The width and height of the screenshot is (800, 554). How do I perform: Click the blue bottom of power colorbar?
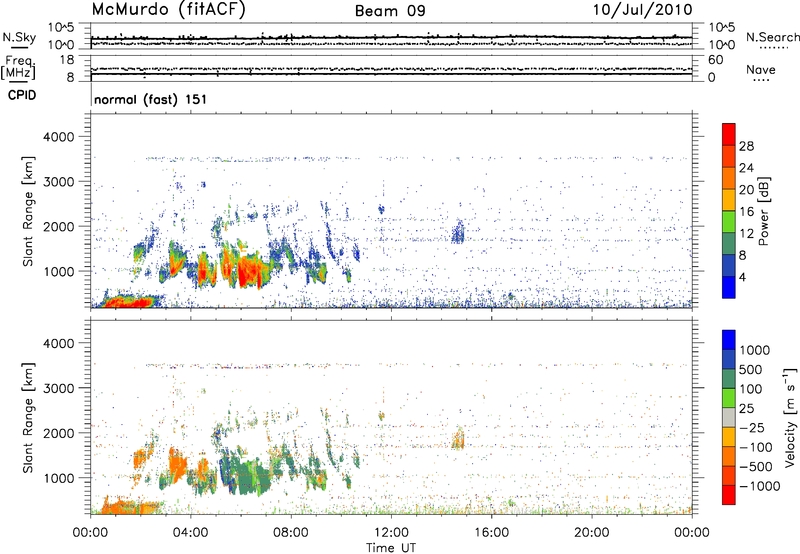729,287
